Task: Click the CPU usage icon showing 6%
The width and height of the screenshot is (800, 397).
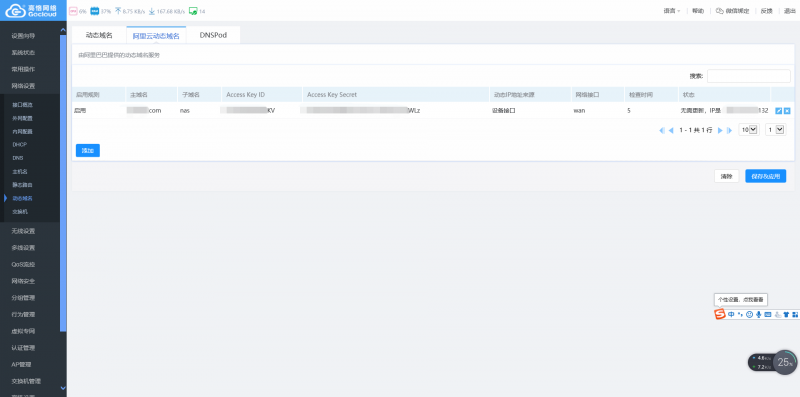Action: (72, 11)
